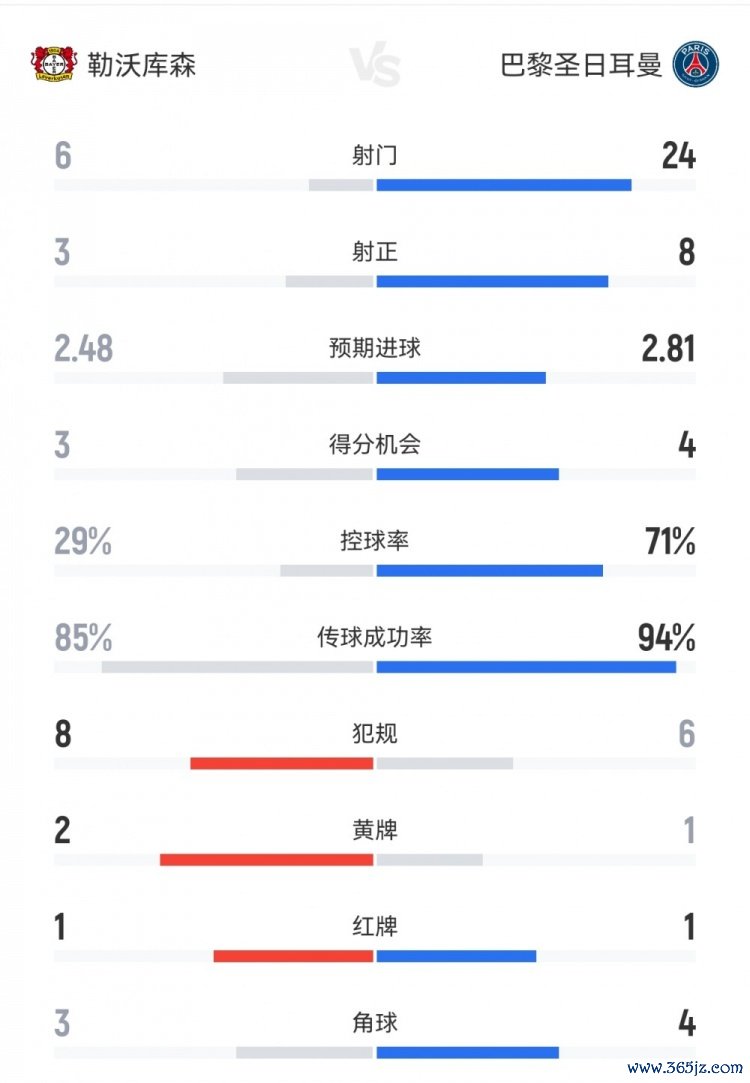The width and height of the screenshot is (750, 1083).
Task: Click Leverkusen's 2.48 expected goals value
Action: [x=84, y=349]
